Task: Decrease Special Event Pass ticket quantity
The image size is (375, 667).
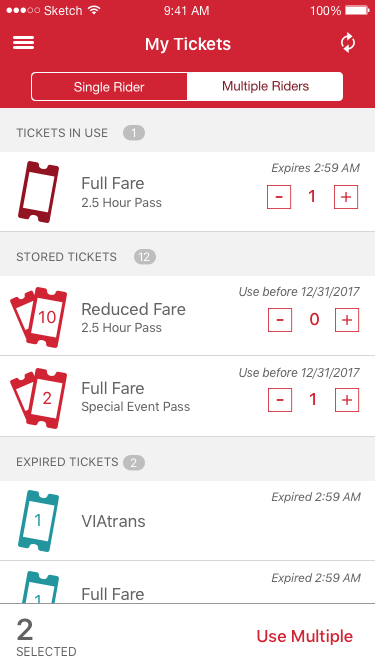Action: point(280,400)
